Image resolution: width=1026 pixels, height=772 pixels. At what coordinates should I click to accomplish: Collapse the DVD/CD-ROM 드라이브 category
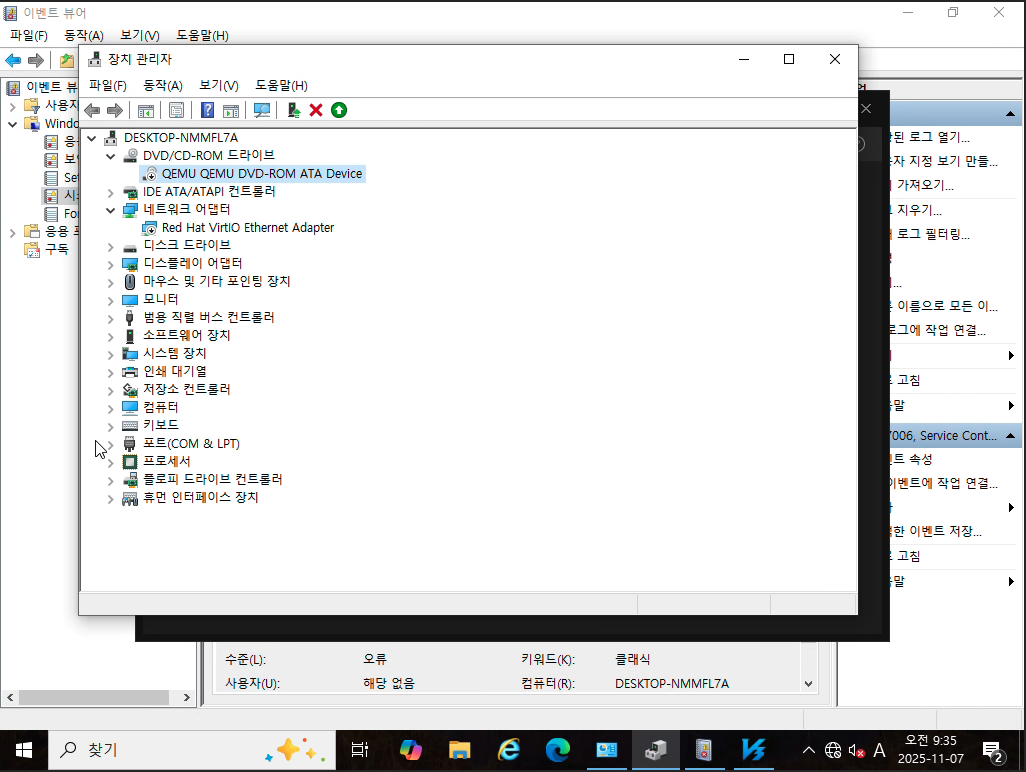click(111, 156)
